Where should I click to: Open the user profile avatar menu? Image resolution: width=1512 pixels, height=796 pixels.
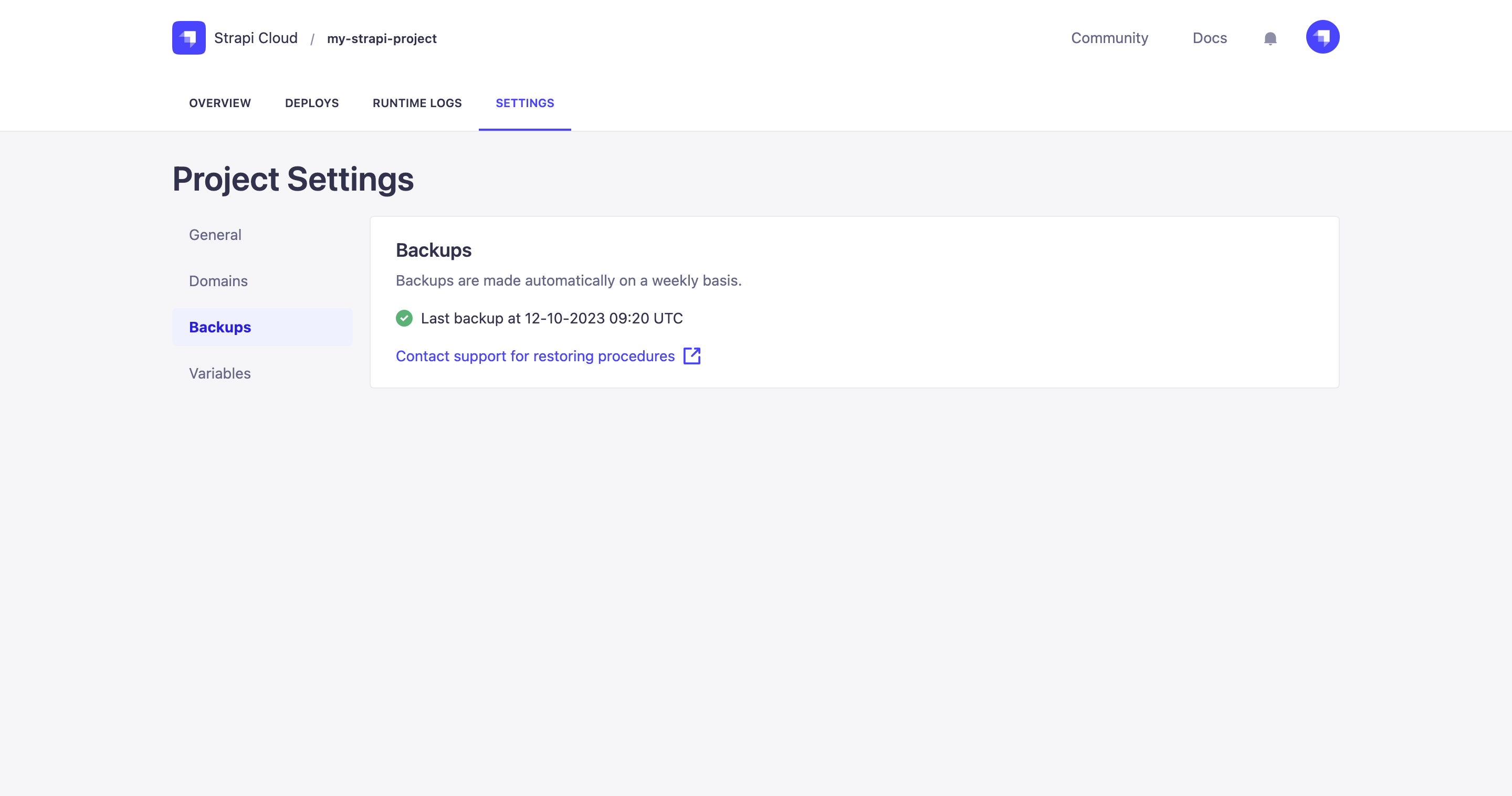pos(1322,37)
